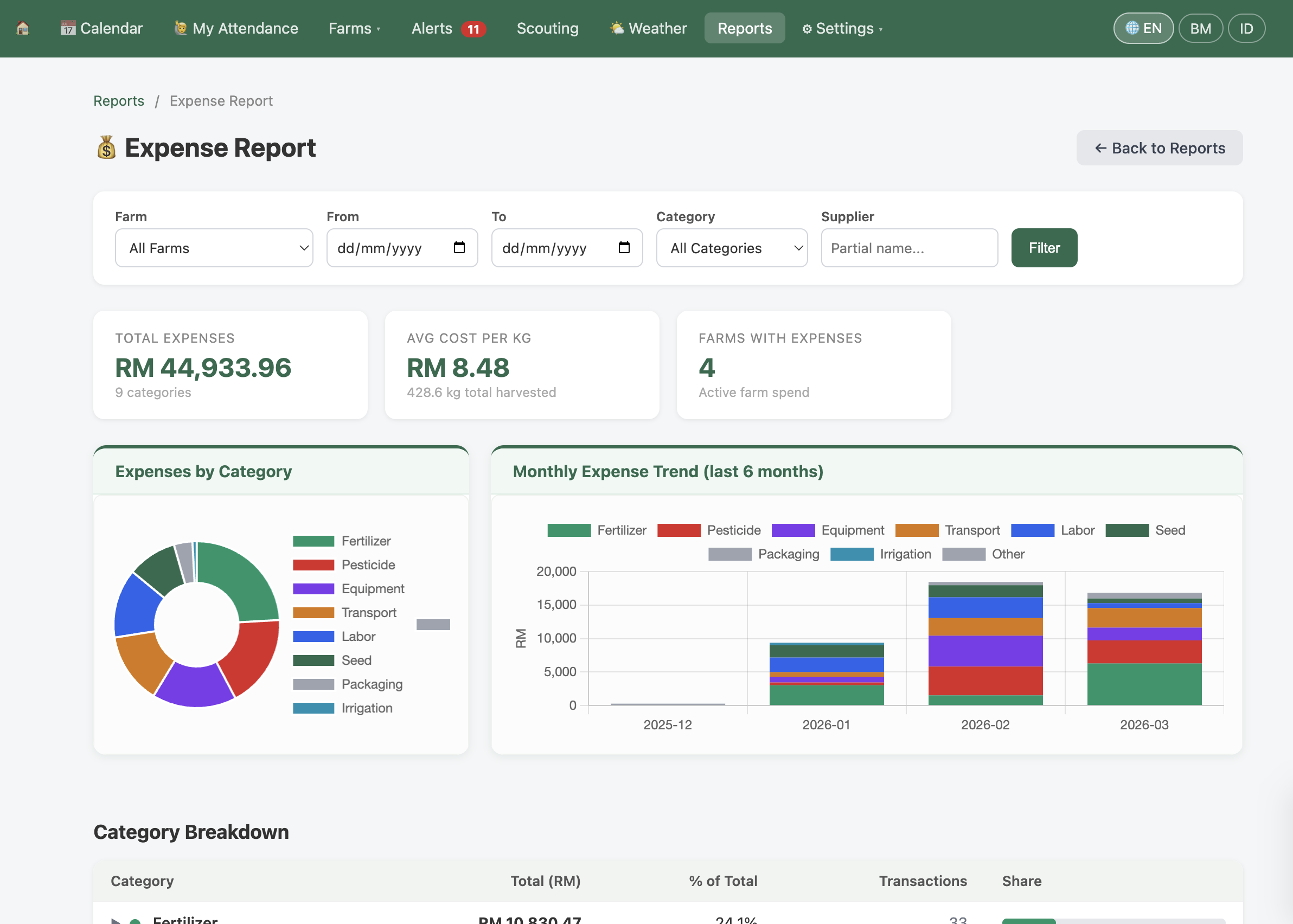Toggle Transport in the donut legend

tap(345, 613)
